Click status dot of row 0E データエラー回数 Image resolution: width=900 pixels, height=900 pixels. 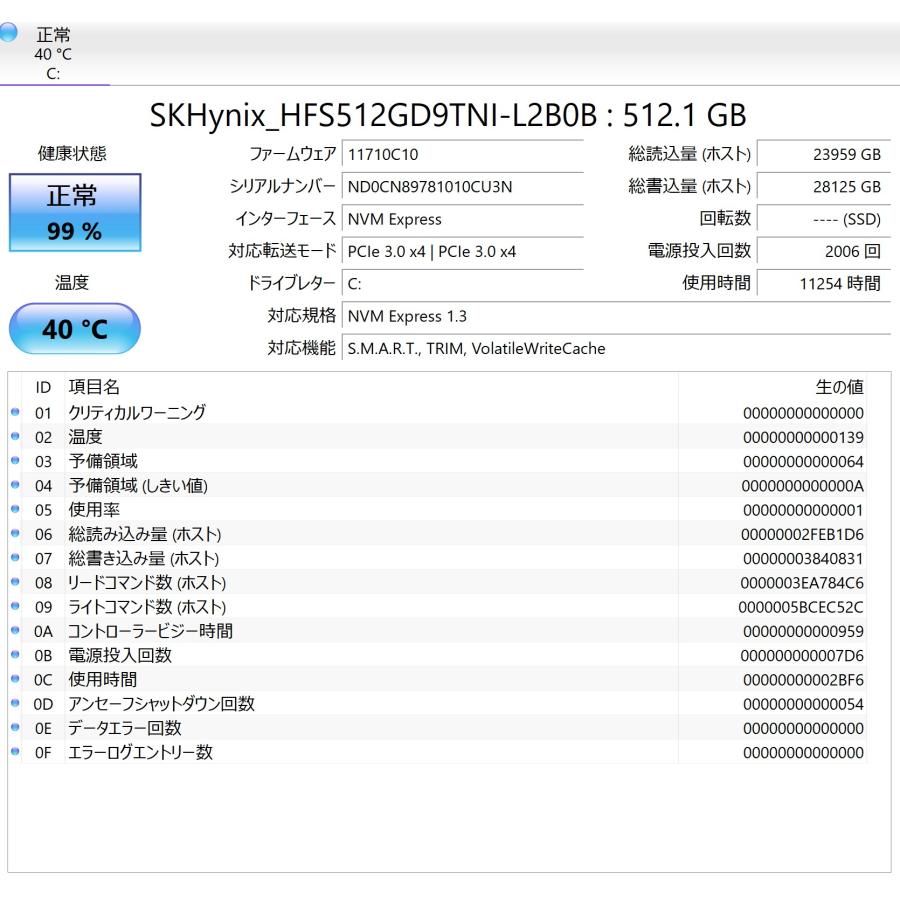click(15, 727)
